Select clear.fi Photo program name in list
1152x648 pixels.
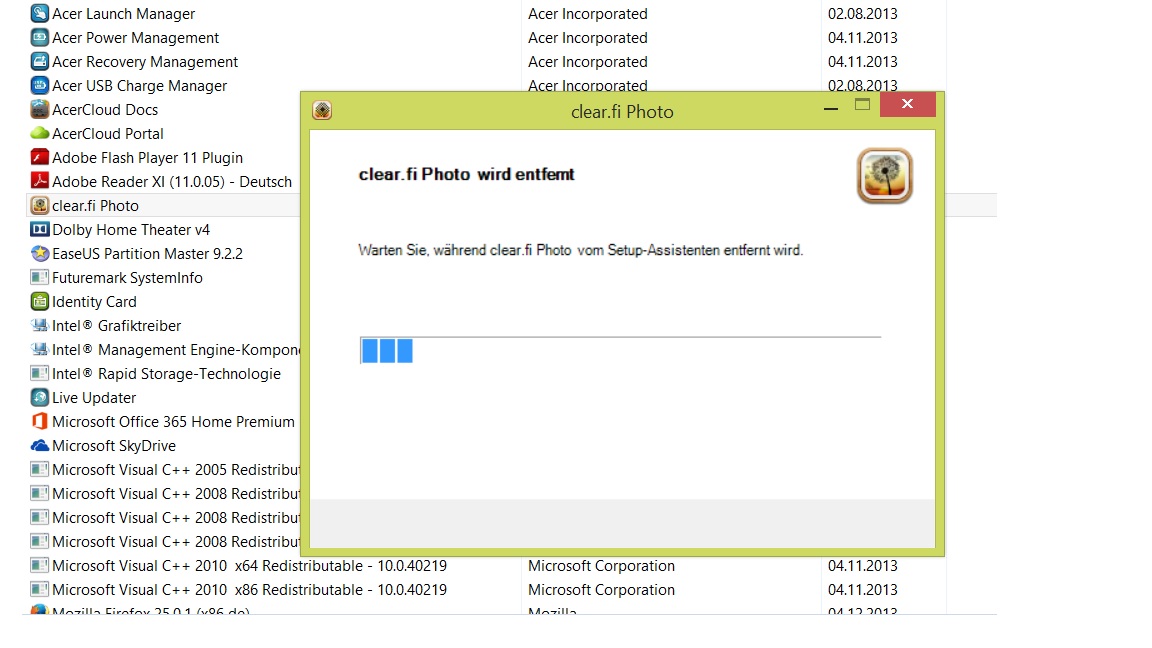click(x=96, y=206)
